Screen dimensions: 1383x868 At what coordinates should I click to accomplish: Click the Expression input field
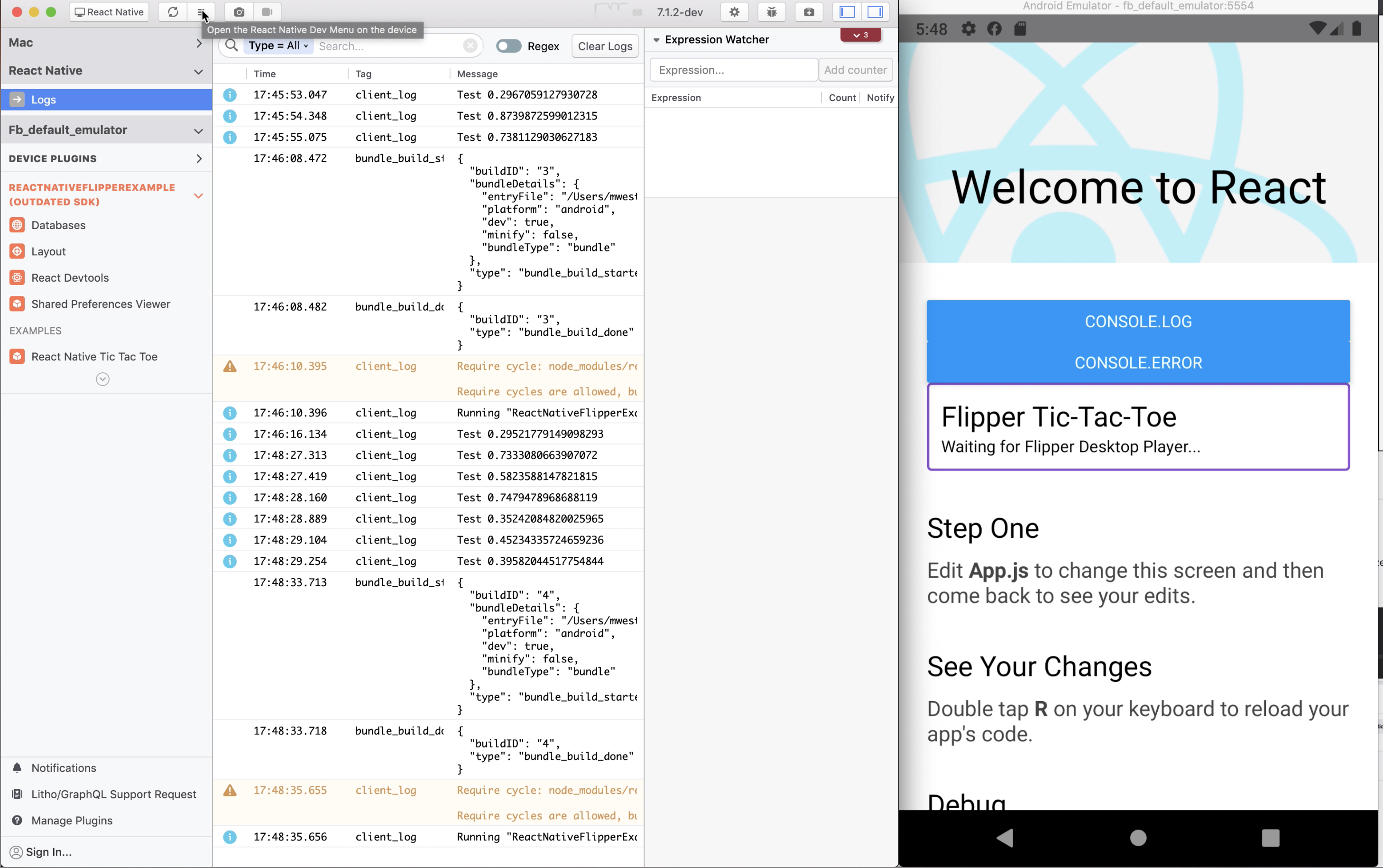[x=733, y=70]
